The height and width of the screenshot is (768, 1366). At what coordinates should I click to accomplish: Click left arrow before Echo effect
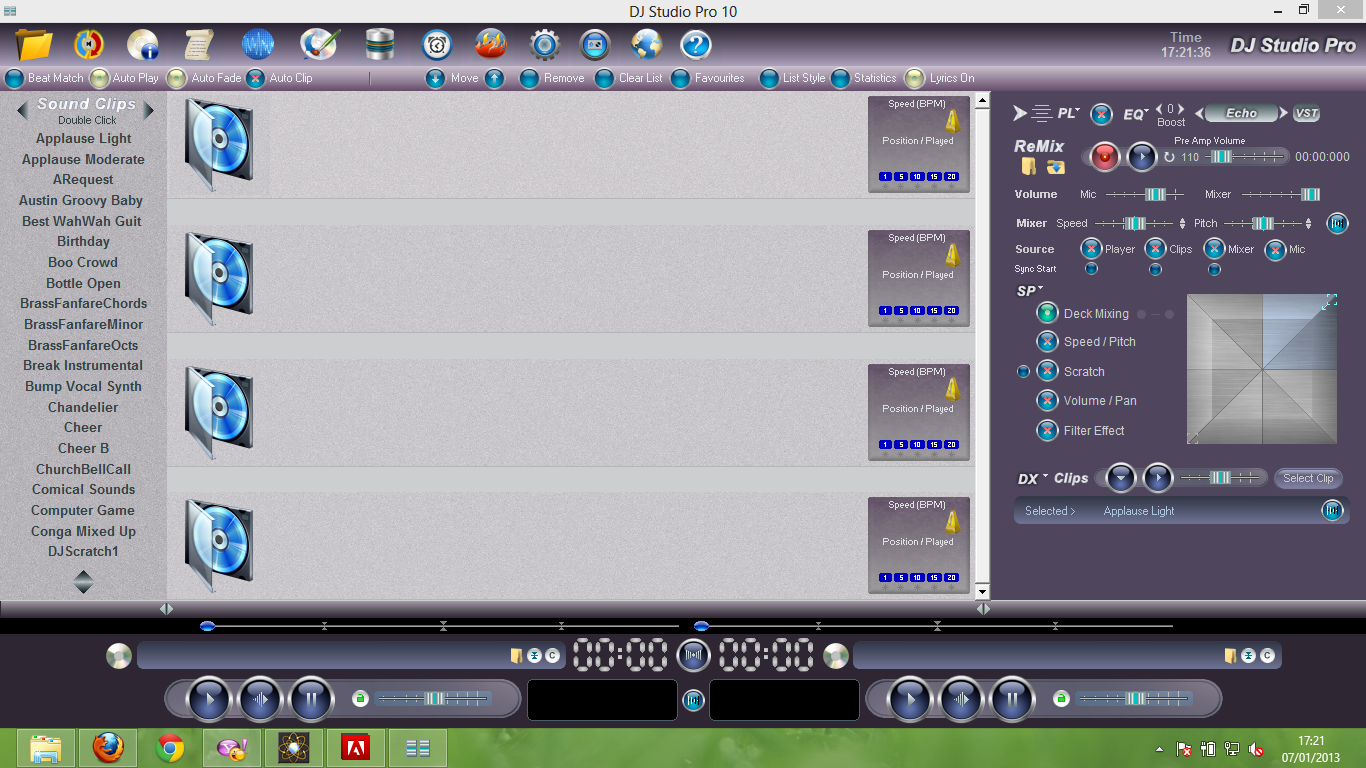coord(1199,113)
